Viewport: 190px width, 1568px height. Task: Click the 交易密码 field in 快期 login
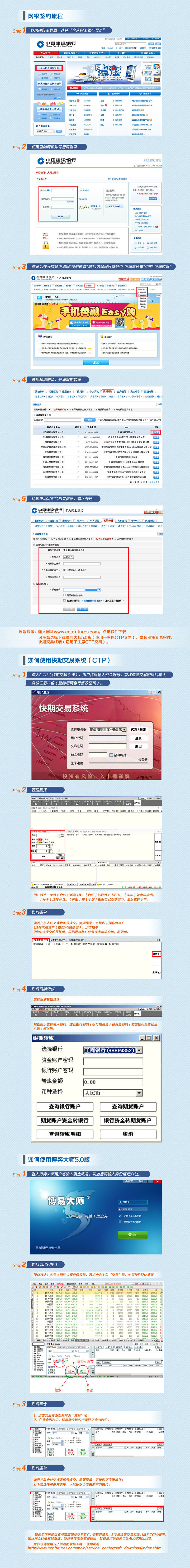(108, 746)
